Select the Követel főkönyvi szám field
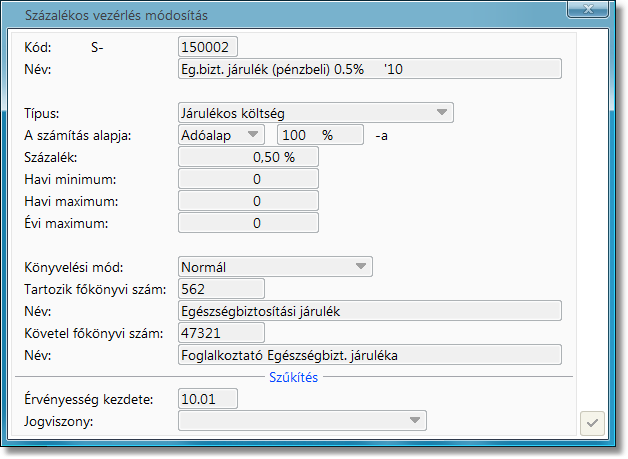 coord(220,333)
